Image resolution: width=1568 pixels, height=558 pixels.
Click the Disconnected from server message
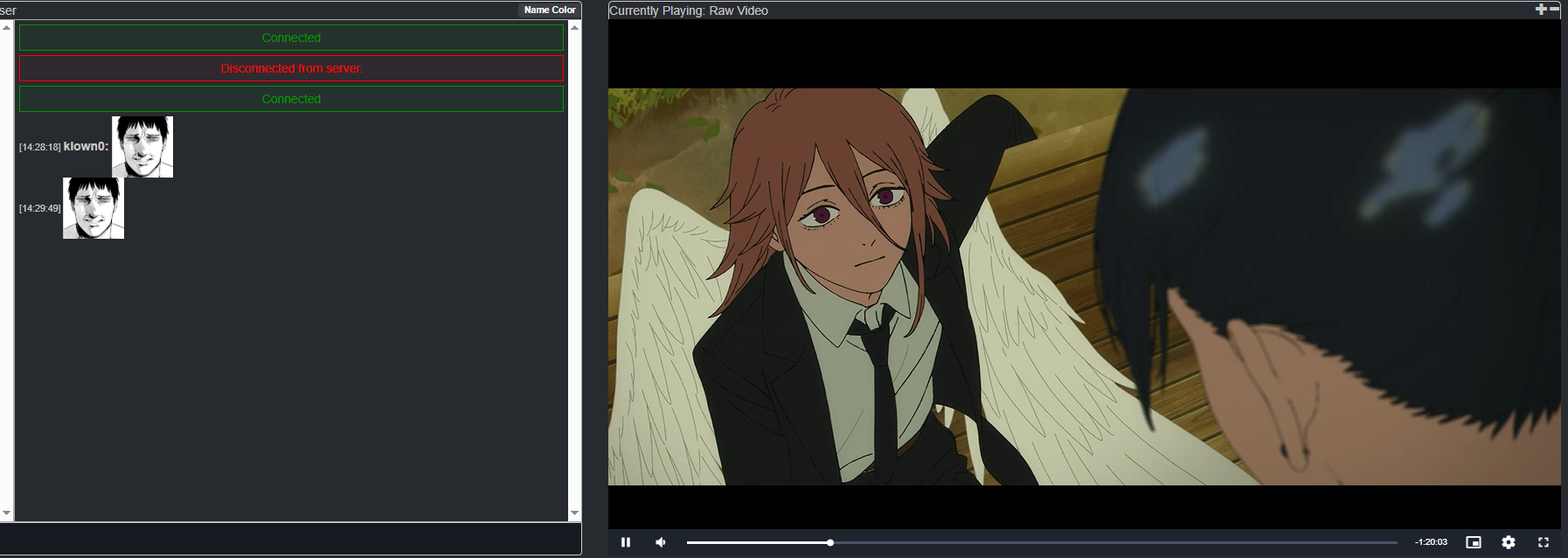[x=291, y=68]
